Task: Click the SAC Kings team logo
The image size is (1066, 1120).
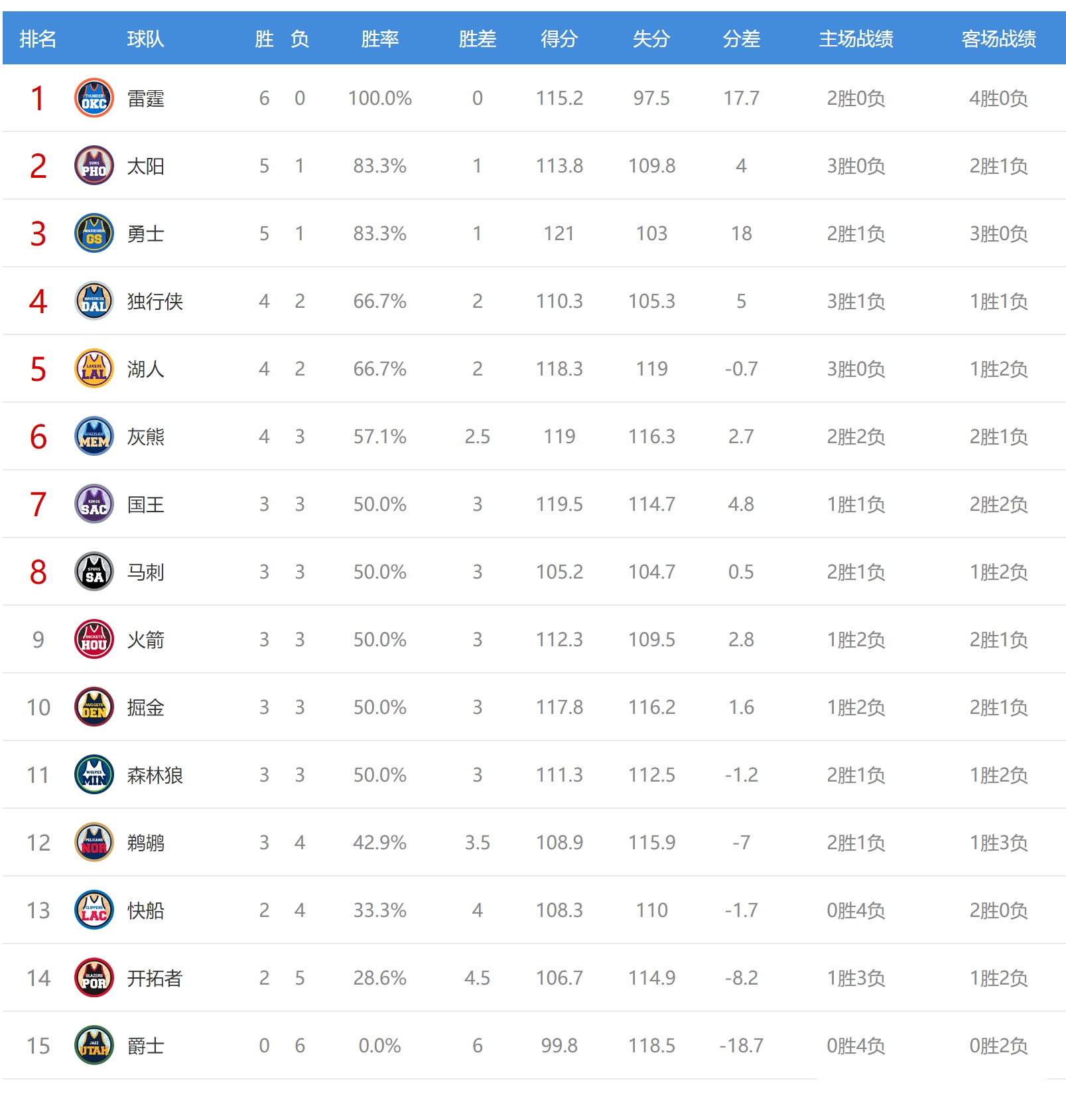Action: pos(94,504)
